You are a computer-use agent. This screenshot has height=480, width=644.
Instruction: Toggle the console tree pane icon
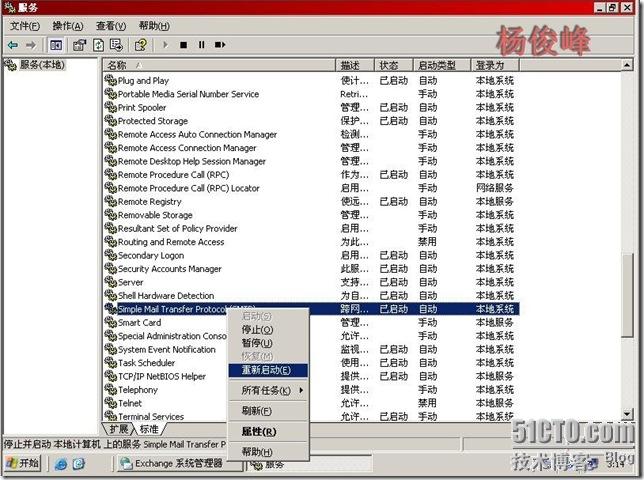[55, 45]
